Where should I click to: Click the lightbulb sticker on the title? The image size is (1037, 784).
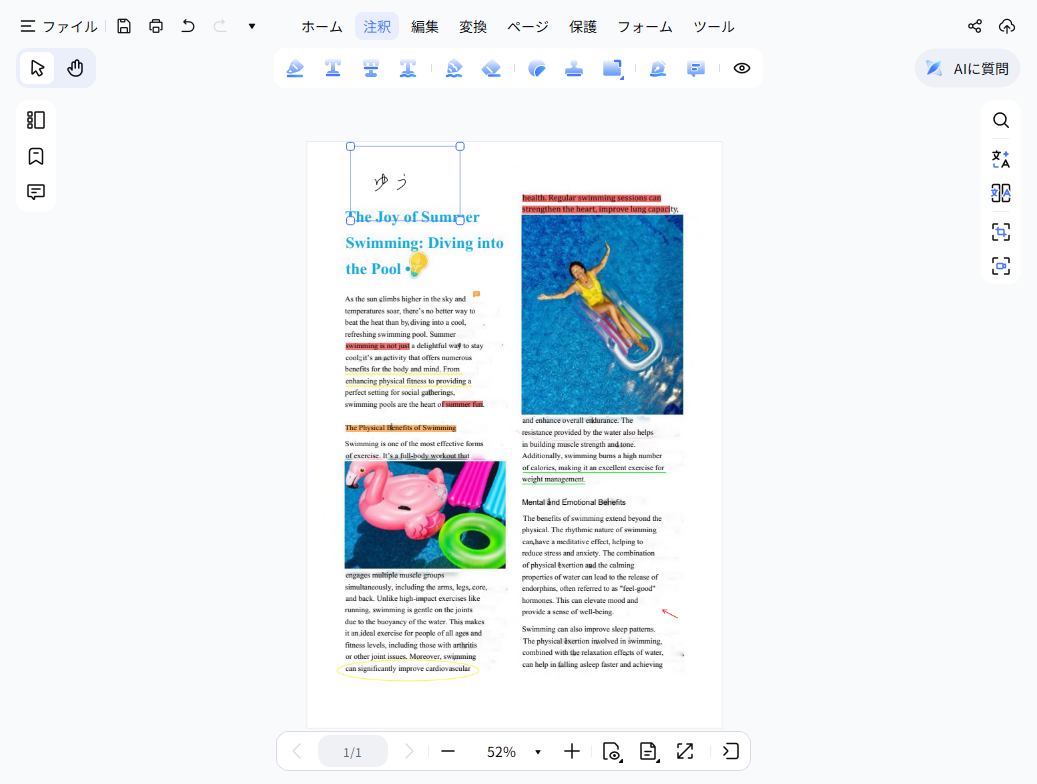coord(417,265)
